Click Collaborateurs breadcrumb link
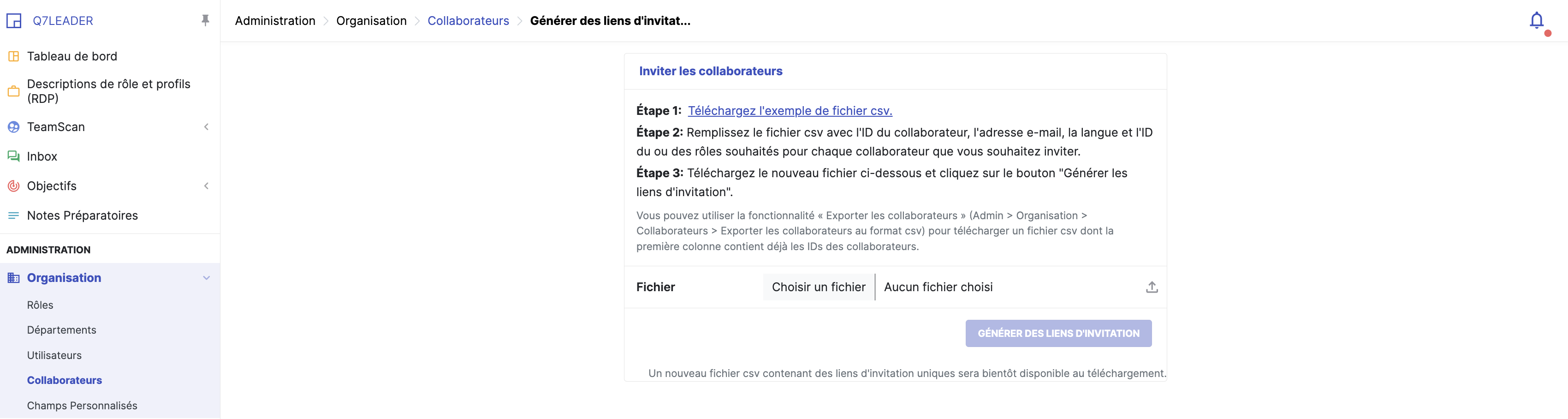Viewport: 1568px width, 419px height. (468, 21)
